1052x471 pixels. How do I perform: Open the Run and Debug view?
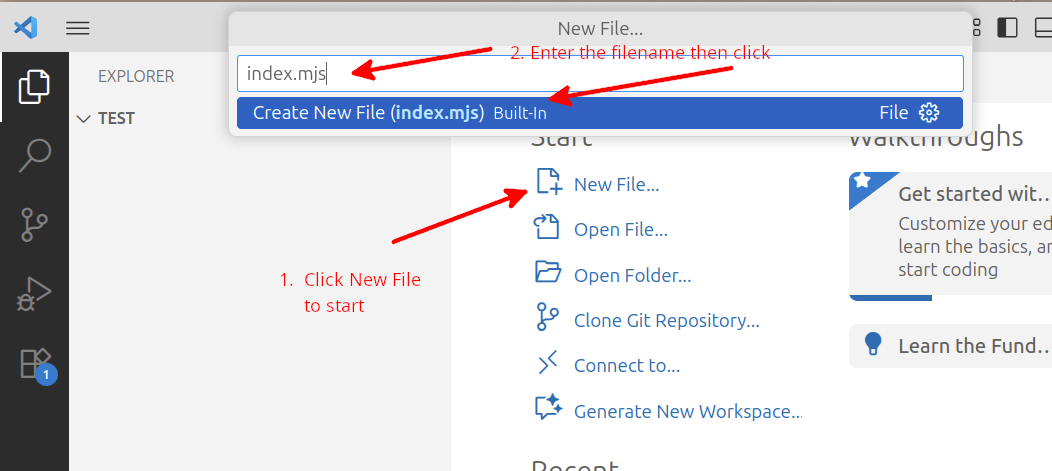point(34,295)
